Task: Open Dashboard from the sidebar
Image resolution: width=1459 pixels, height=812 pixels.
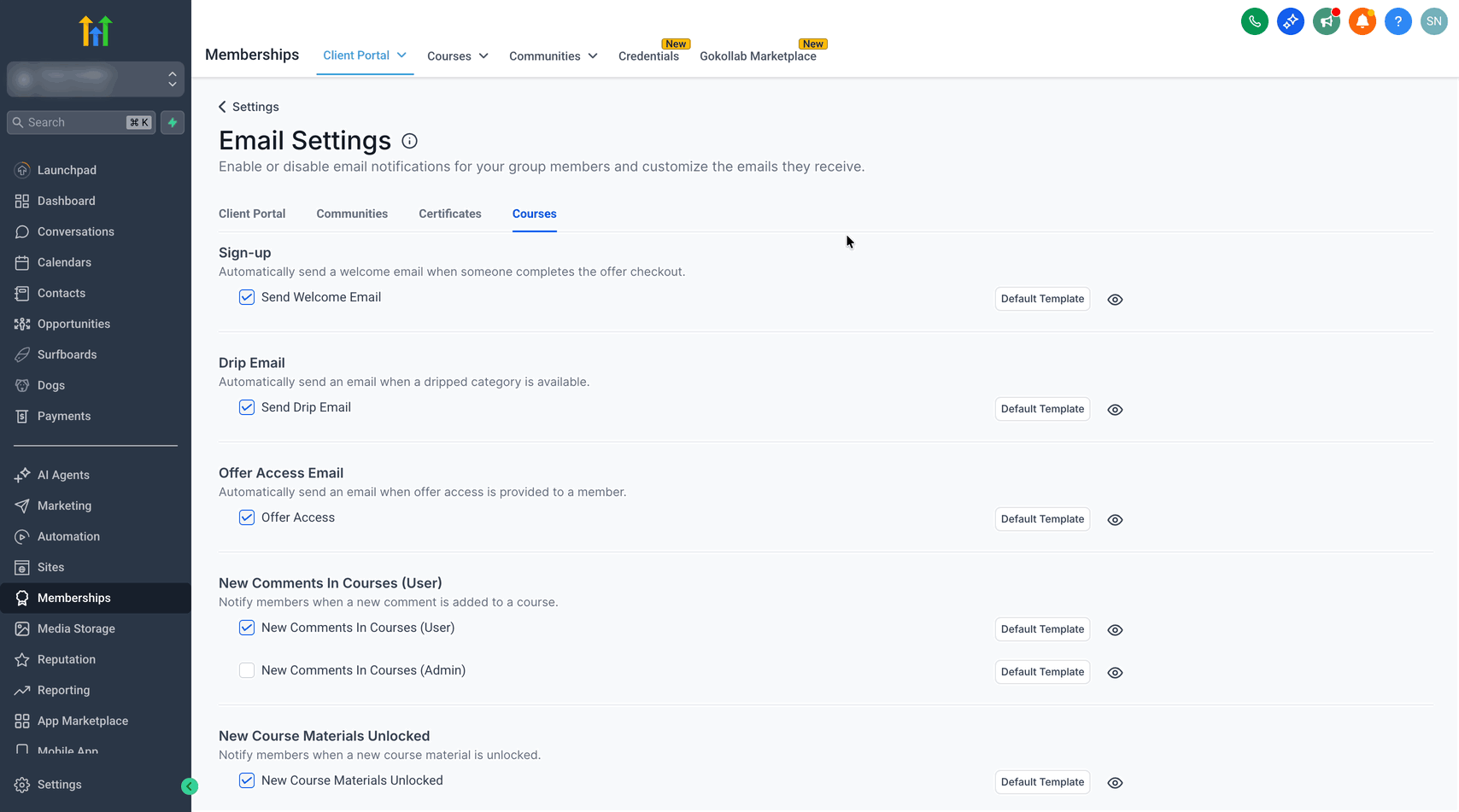Action: tap(96, 201)
